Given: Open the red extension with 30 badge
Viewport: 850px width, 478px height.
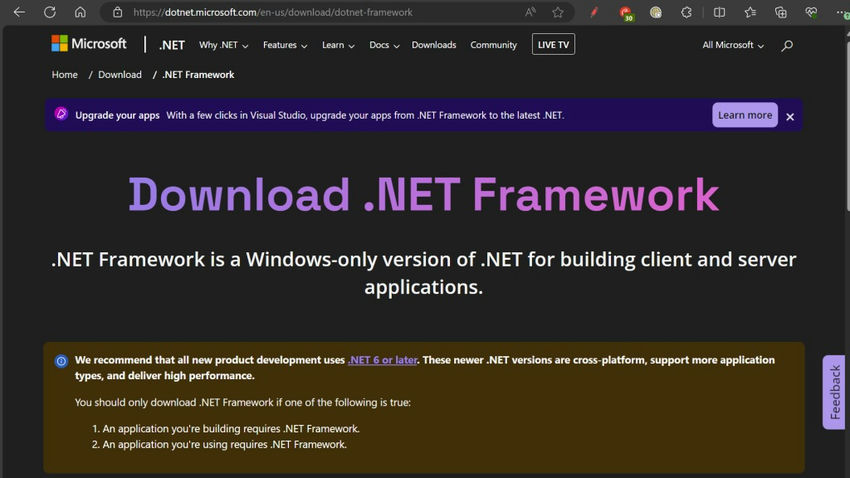Looking at the screenshot, I should coord(626,13).
